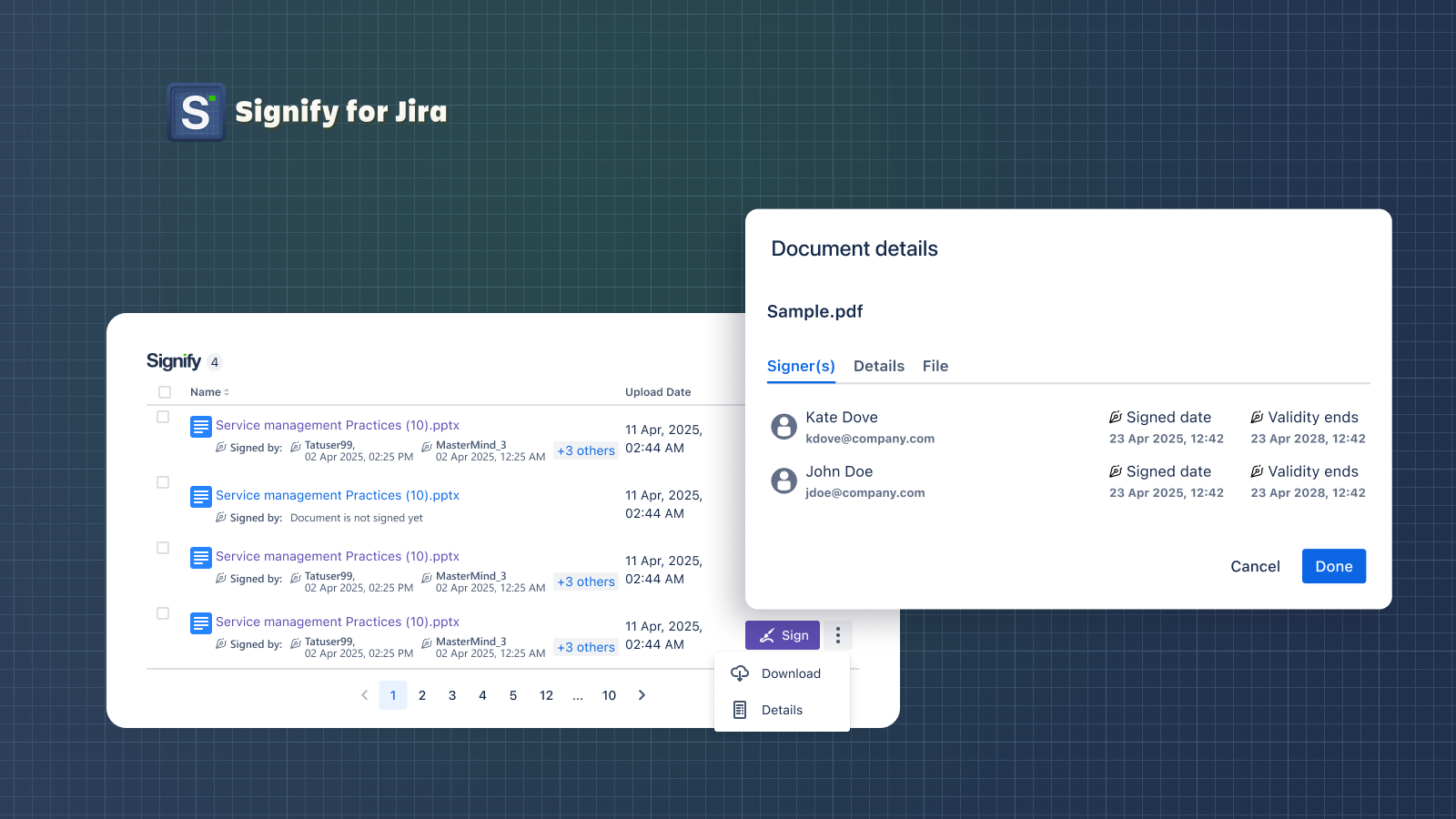Viewport: 1456px width, 819px height.
Task: Expand +3 others in first row
Action: point(586,450)
